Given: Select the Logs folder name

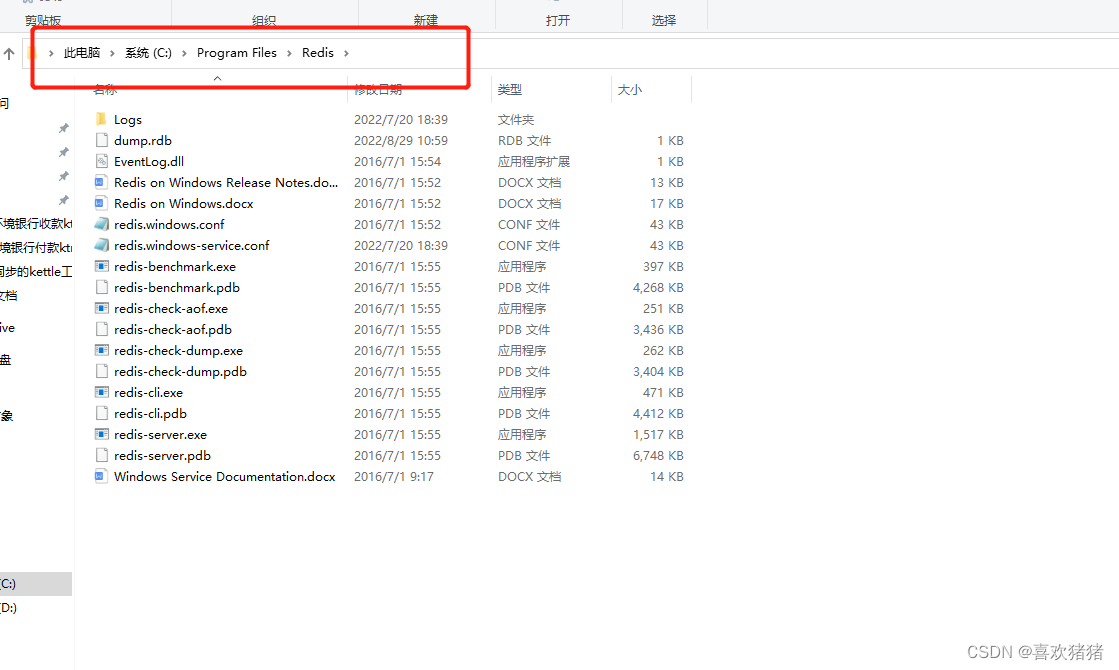Looking at the screenshot, I should click(x=128, y=120).
